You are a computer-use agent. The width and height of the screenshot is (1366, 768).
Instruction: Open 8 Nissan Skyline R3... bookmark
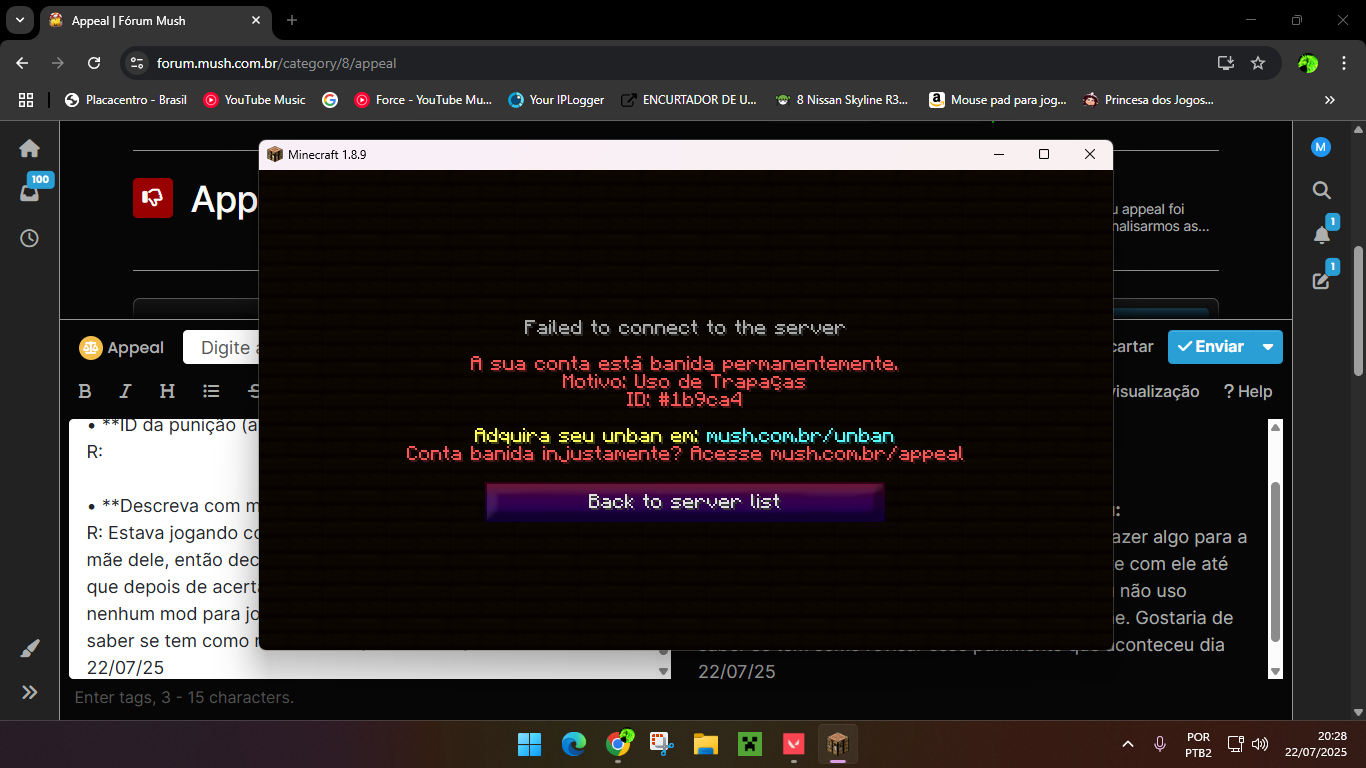tap(842, 100)
